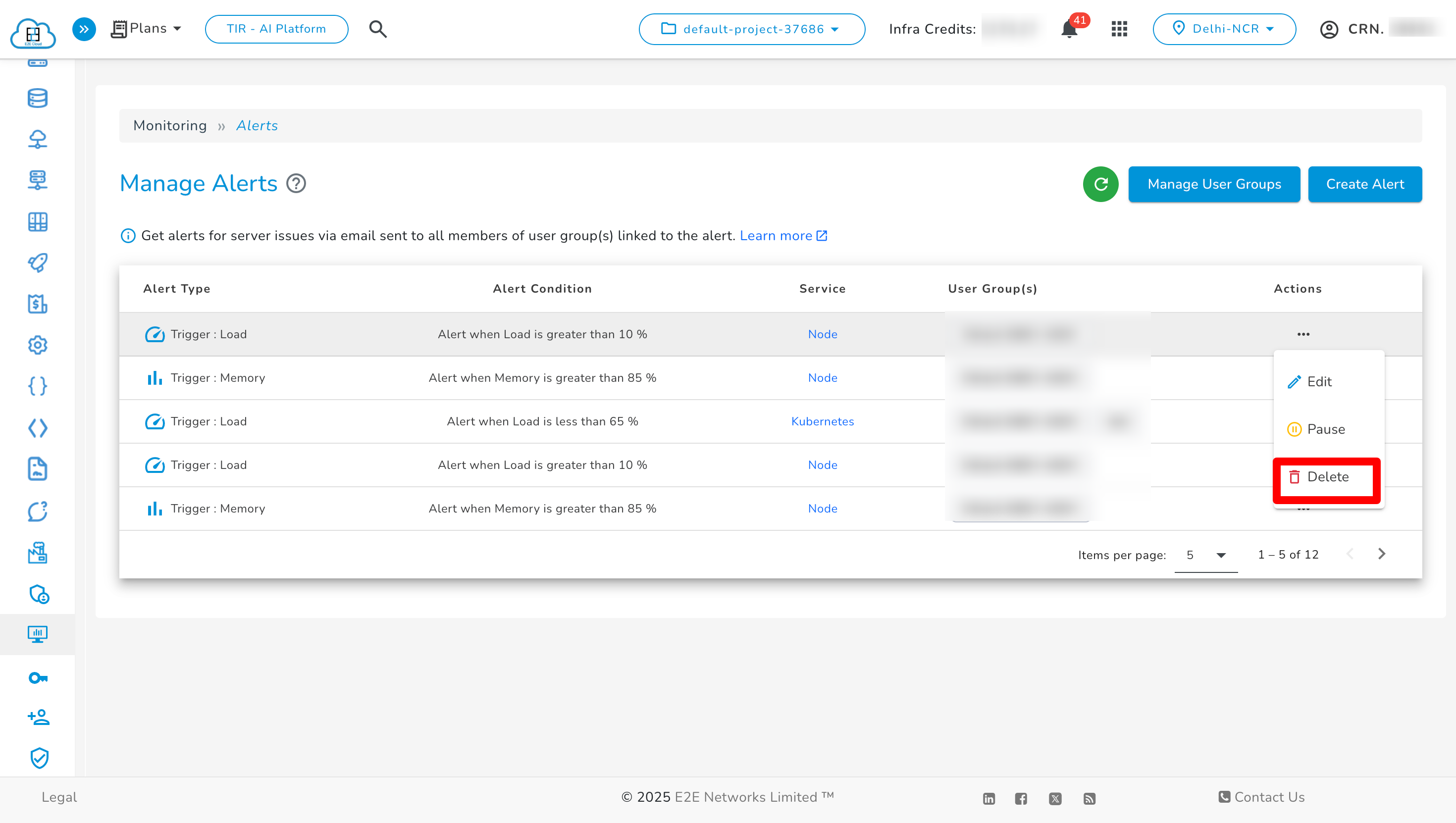This screenshot has width=1456, height=823.
Task: Go to next page of alerts
Action: 1381,554
